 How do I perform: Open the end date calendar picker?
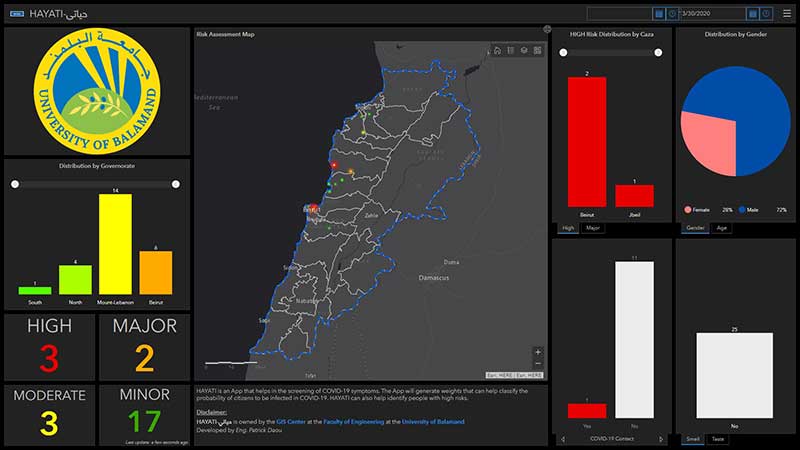click(754, 14)
